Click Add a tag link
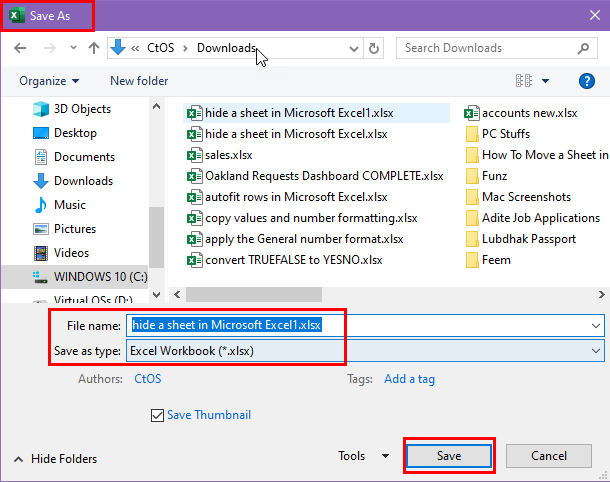This screenshot has width=610, height=482. point(409,379)
